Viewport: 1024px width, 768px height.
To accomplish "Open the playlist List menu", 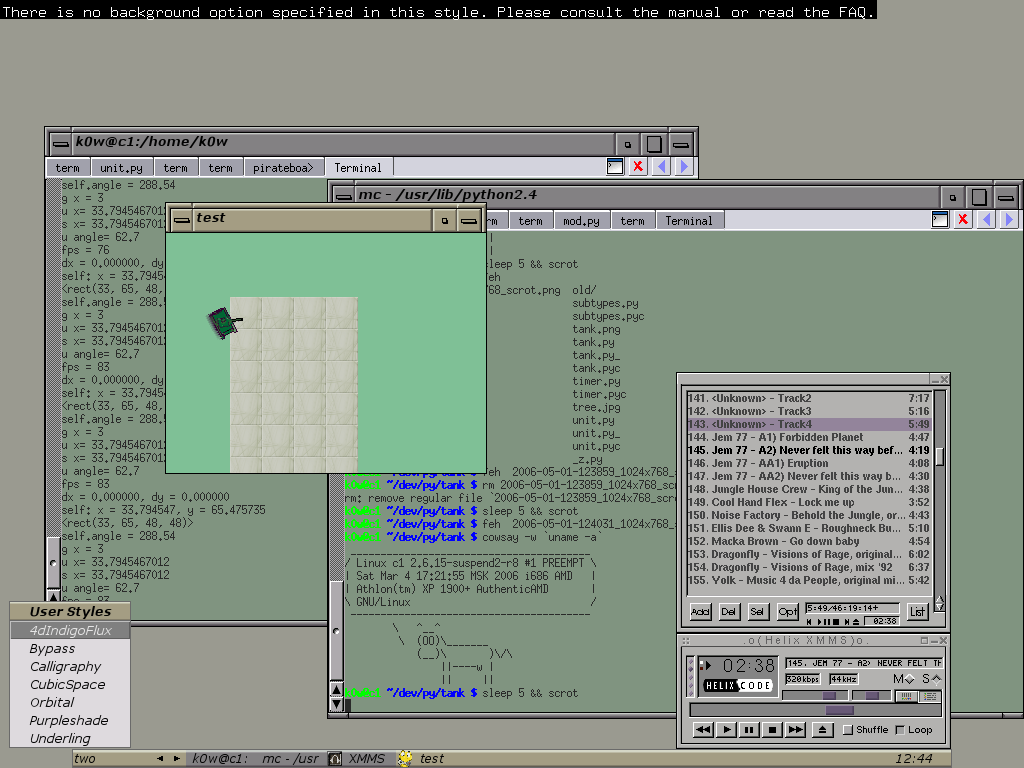I will (917, 611).
